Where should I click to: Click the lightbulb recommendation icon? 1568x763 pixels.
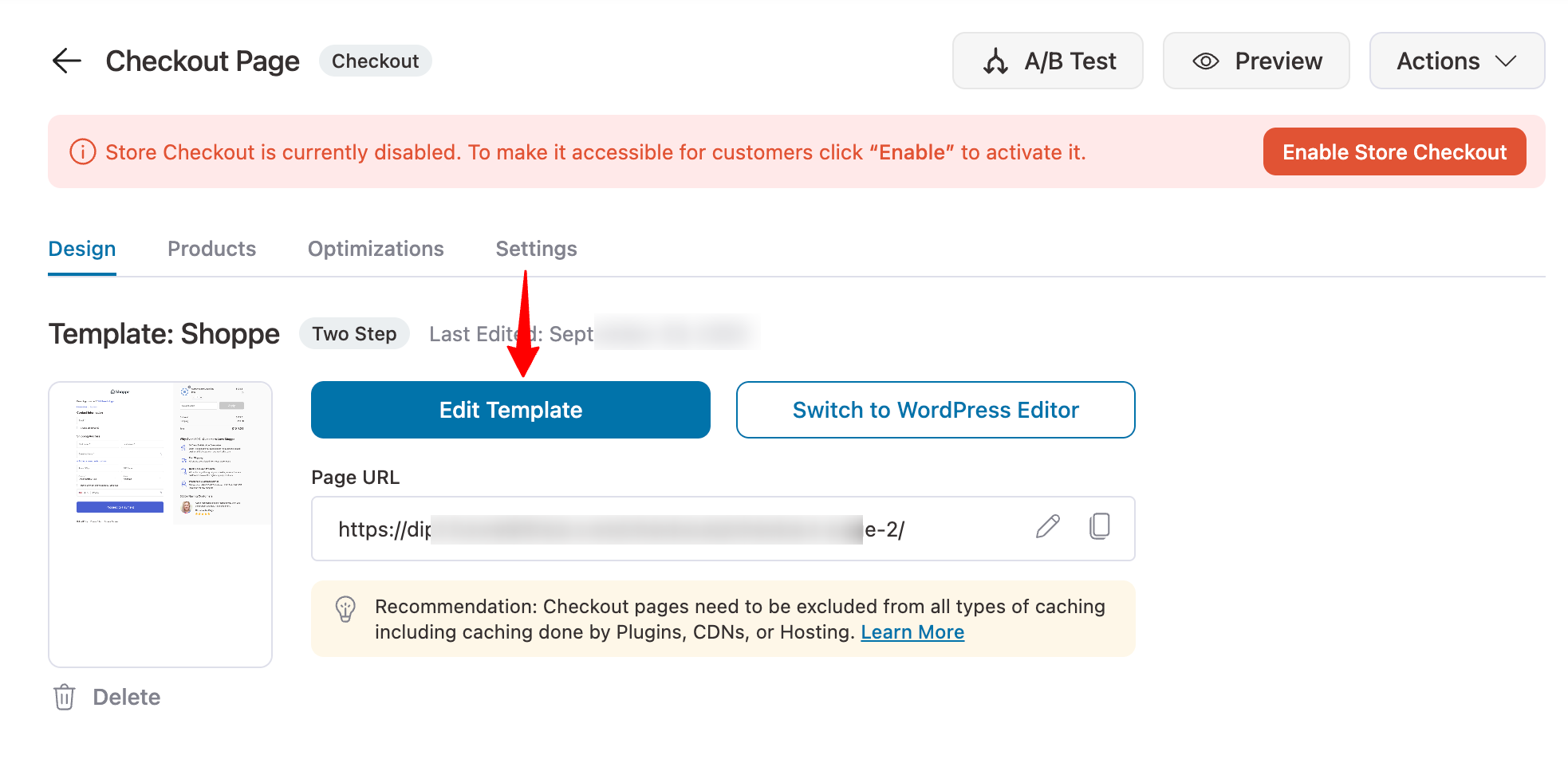coord(345,609)
